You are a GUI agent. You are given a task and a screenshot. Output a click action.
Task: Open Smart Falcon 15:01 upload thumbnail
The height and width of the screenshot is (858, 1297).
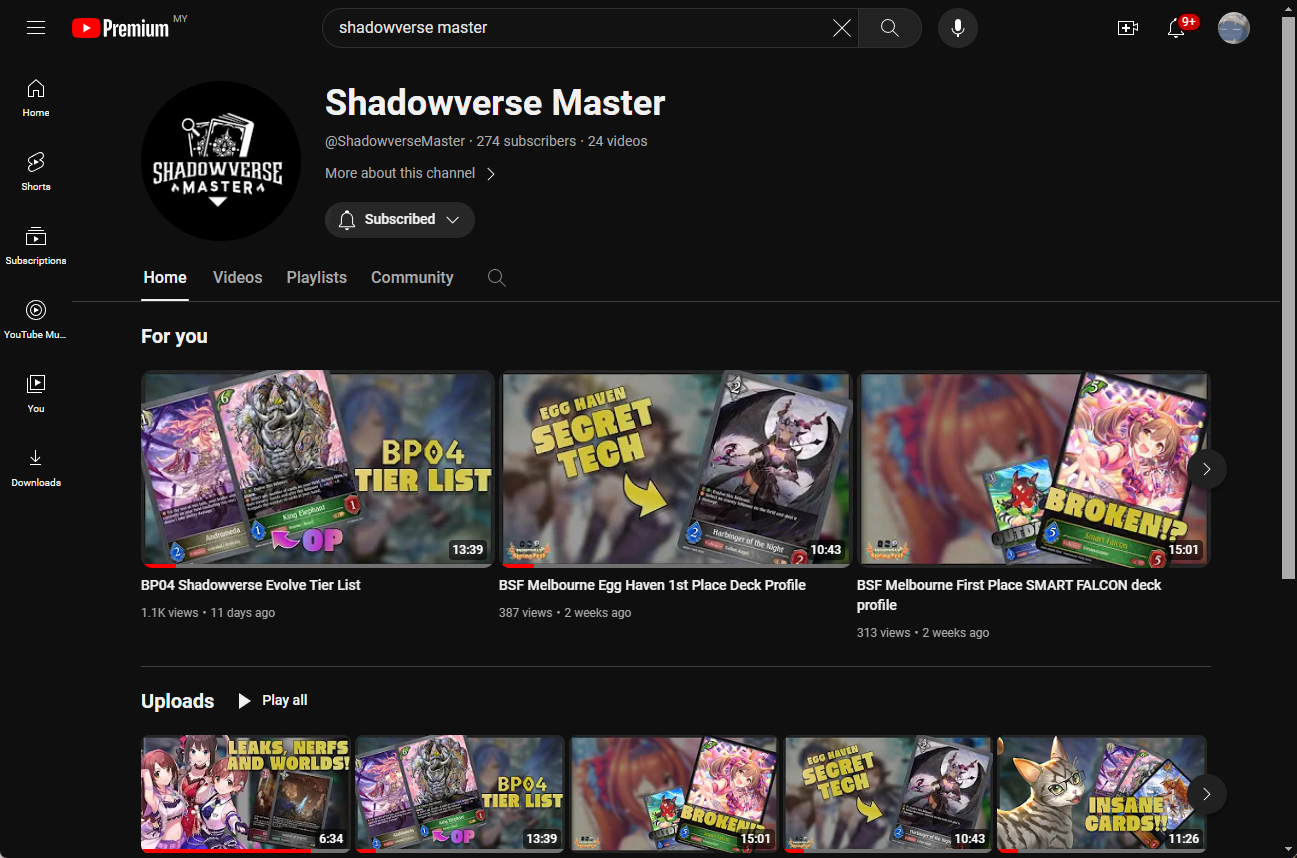point(674,794)
